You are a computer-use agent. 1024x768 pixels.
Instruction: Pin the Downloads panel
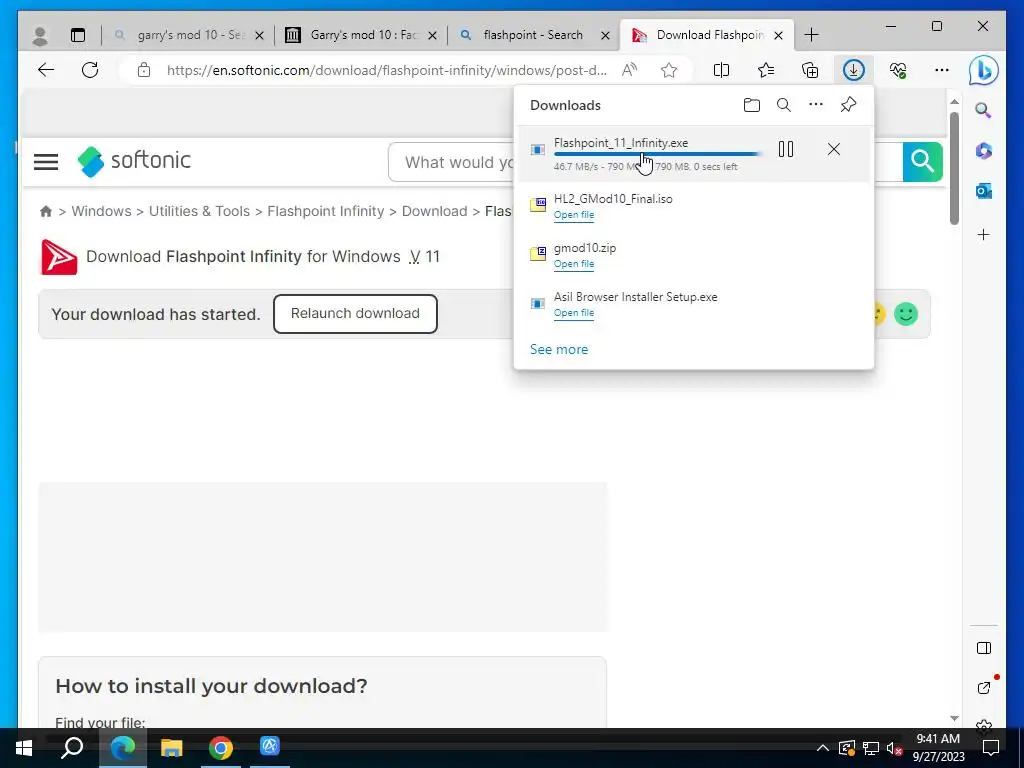848,104
